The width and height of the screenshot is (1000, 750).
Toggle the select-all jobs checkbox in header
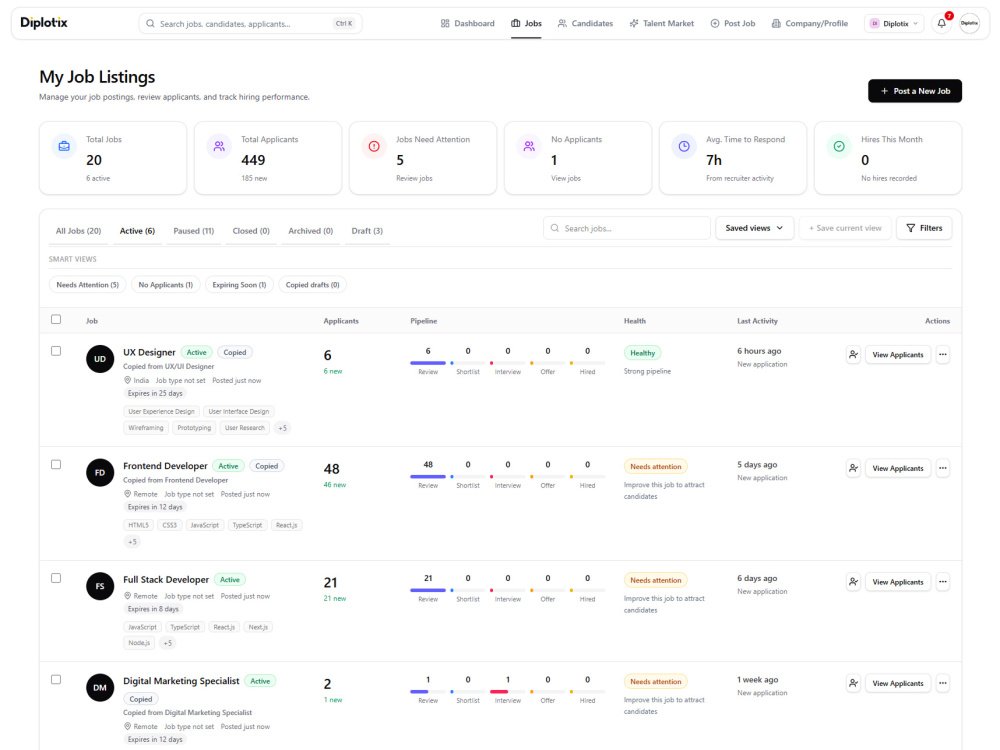click(x=56, y=320)
